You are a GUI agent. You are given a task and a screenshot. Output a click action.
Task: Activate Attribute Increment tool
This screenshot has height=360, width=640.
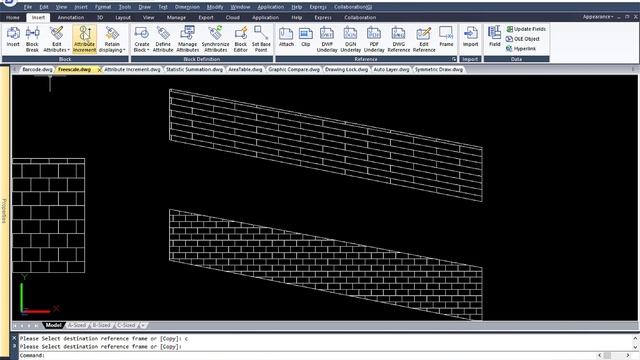[x=84, y=39]
